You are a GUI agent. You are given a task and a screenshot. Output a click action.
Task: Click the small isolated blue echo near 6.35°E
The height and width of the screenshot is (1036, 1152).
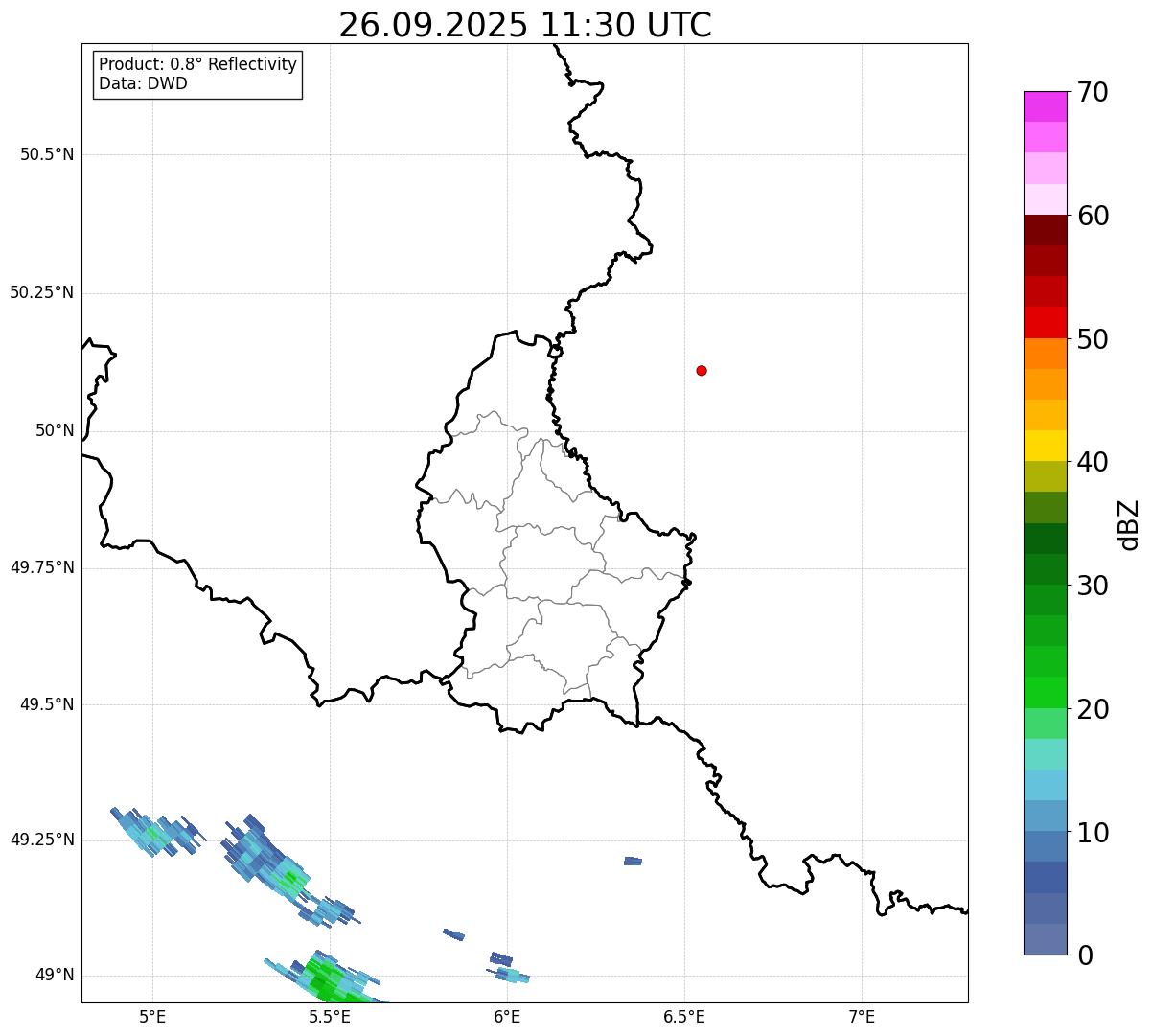click(x=633, y=861)
